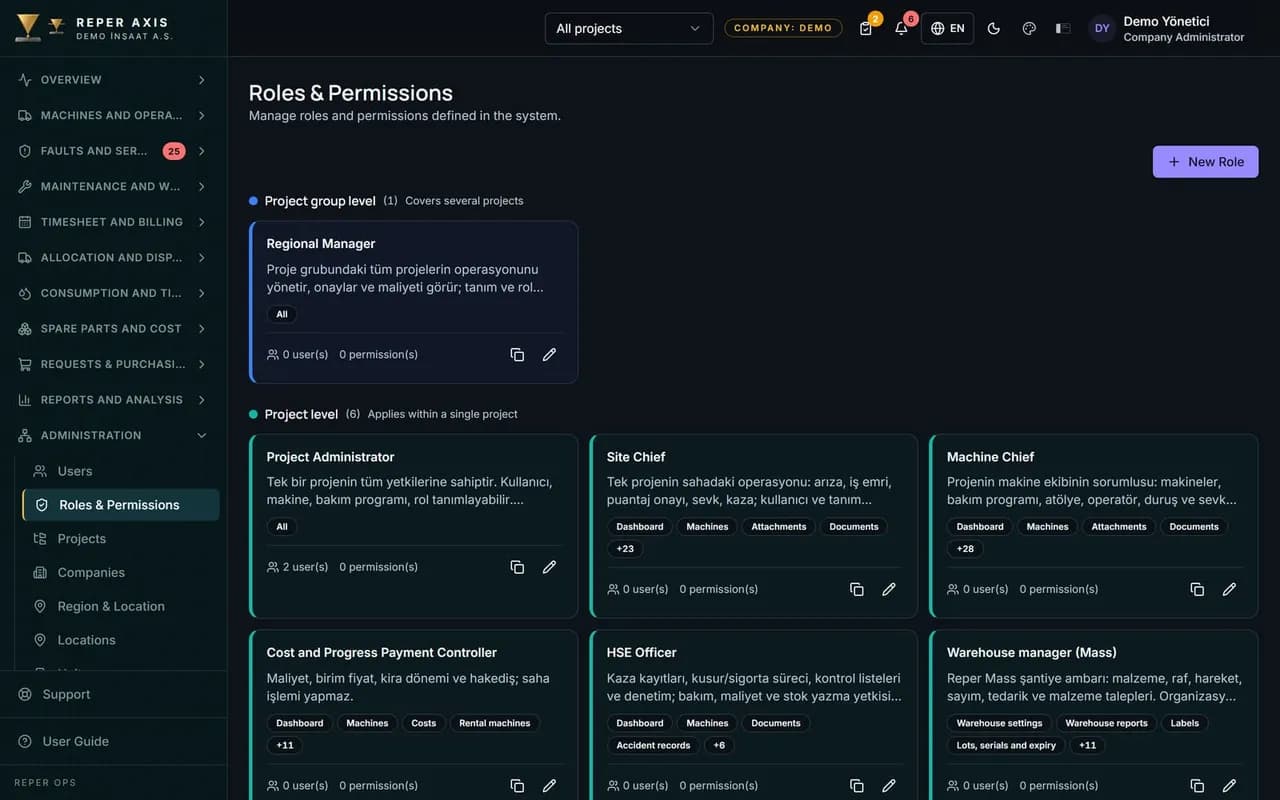Open the theme palette icon
The image size is (1280, 800).
1029,28
